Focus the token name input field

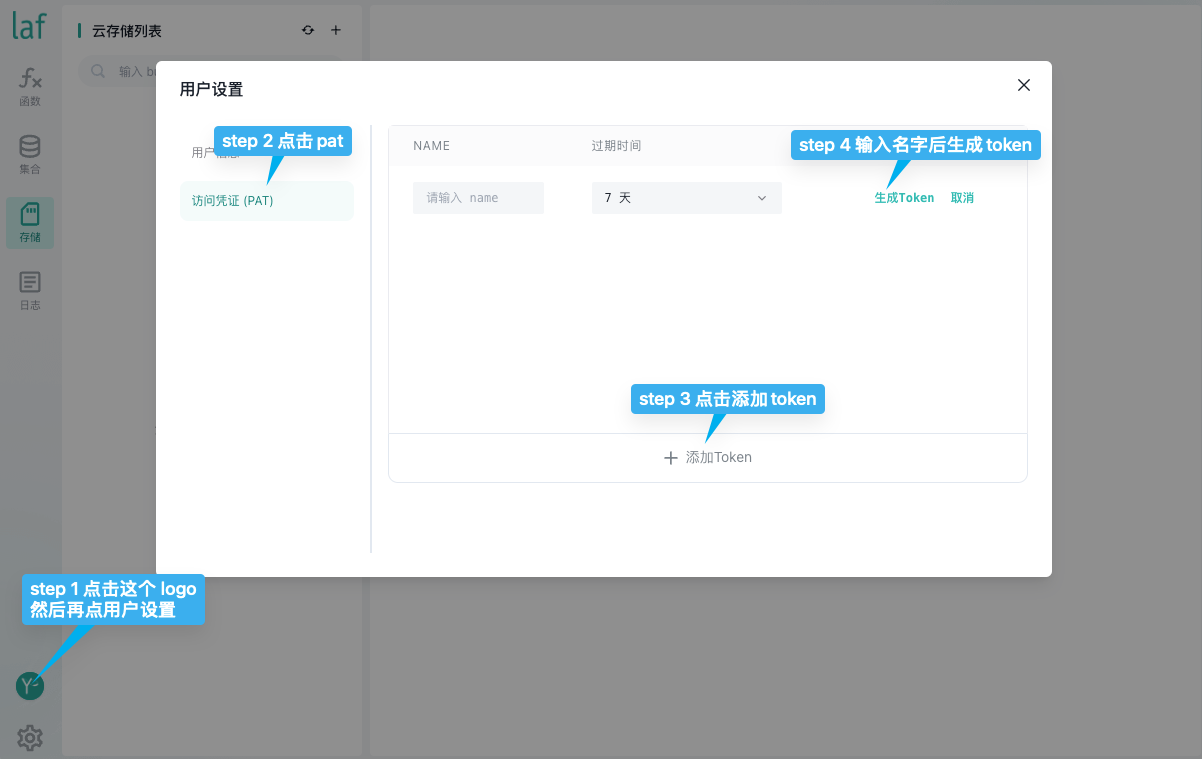click(478, 198)
